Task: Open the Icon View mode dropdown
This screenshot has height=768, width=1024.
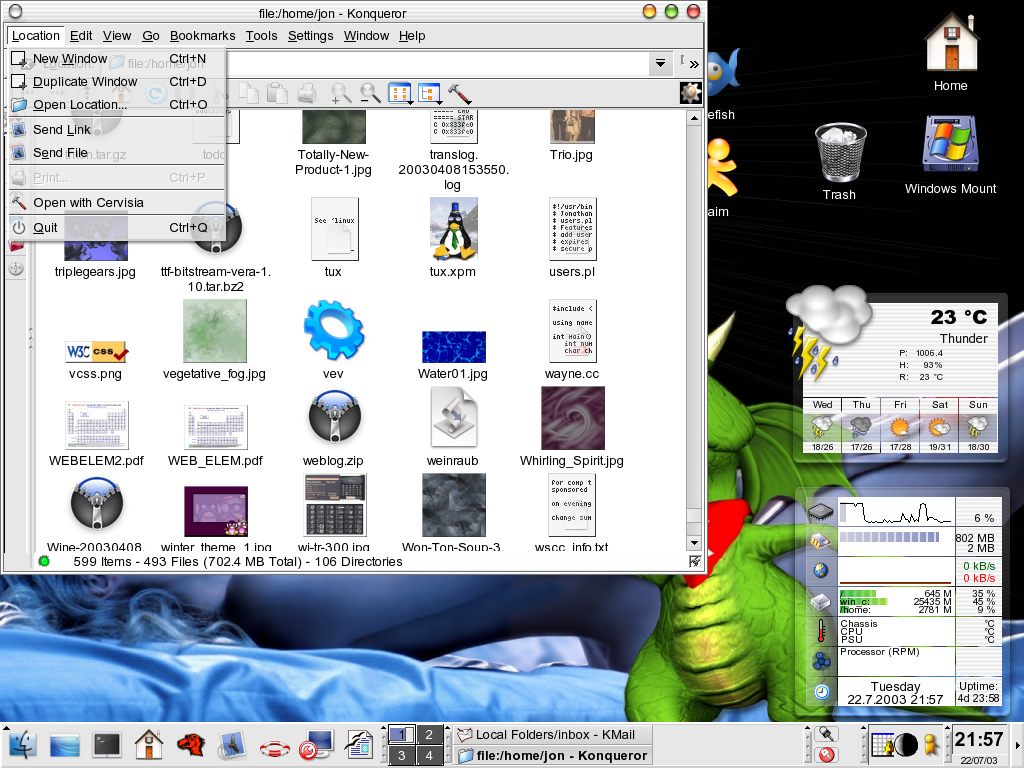Action: (x=400, y=93)
